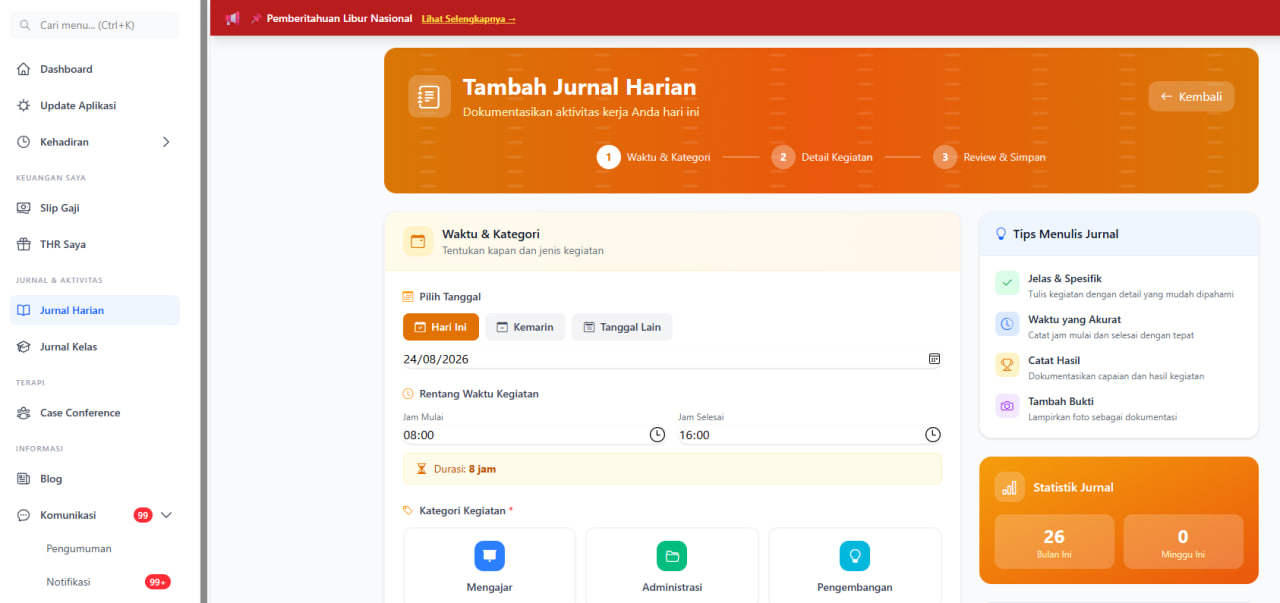Viewport: 1280px width, 603px height.
Task: Click the Bulan Ini statistic card
Action: coord(1054,541)
